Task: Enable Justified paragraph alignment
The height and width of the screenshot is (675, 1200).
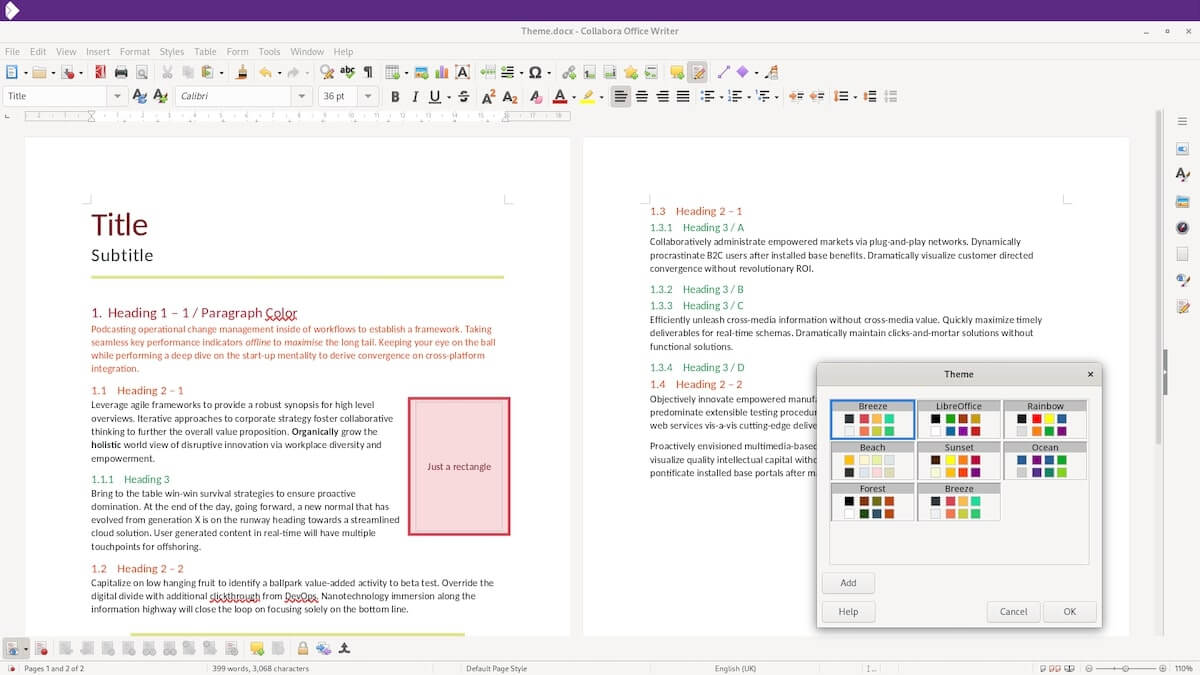Action: (683, 97)
